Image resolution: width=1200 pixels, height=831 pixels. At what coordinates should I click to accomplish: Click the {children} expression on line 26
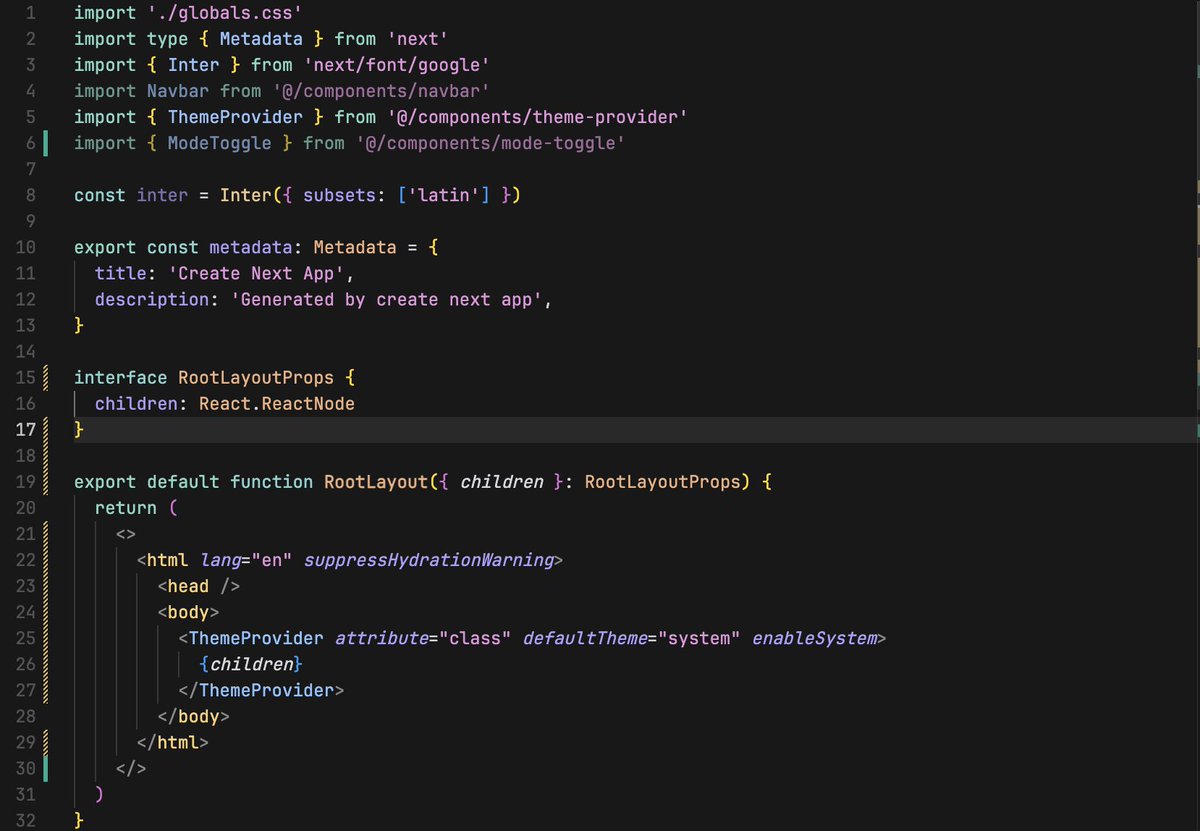tap(250, 663)
